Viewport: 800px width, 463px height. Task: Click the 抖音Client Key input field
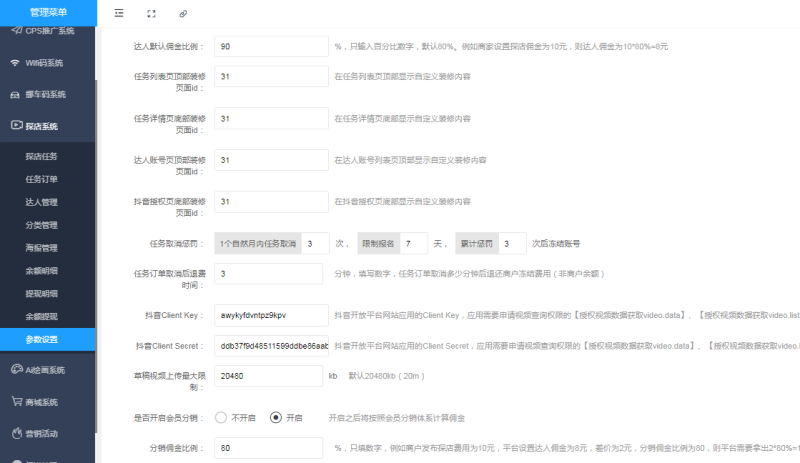[x=272, y=315]
